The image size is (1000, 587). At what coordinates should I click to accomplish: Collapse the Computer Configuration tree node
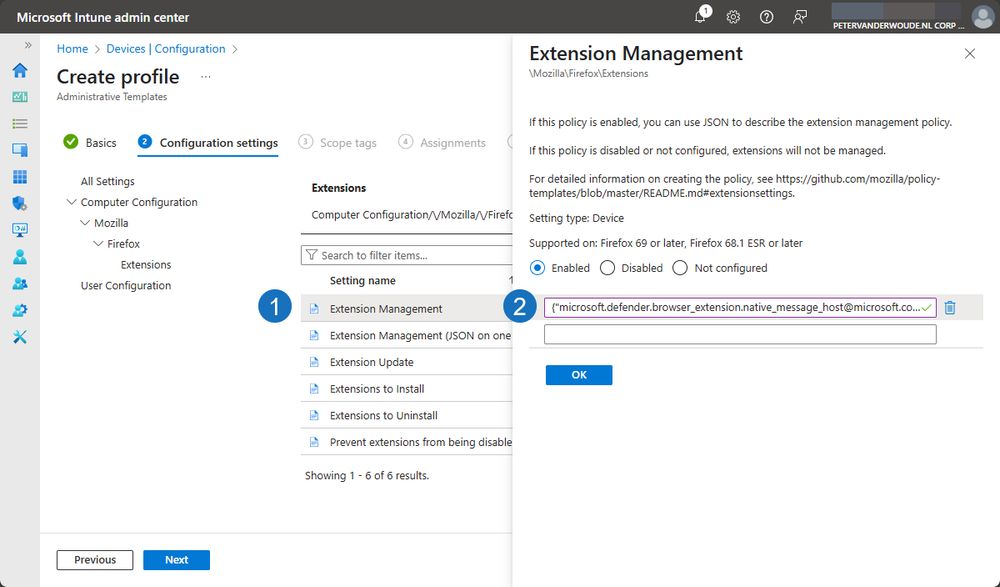coord(71,202)
